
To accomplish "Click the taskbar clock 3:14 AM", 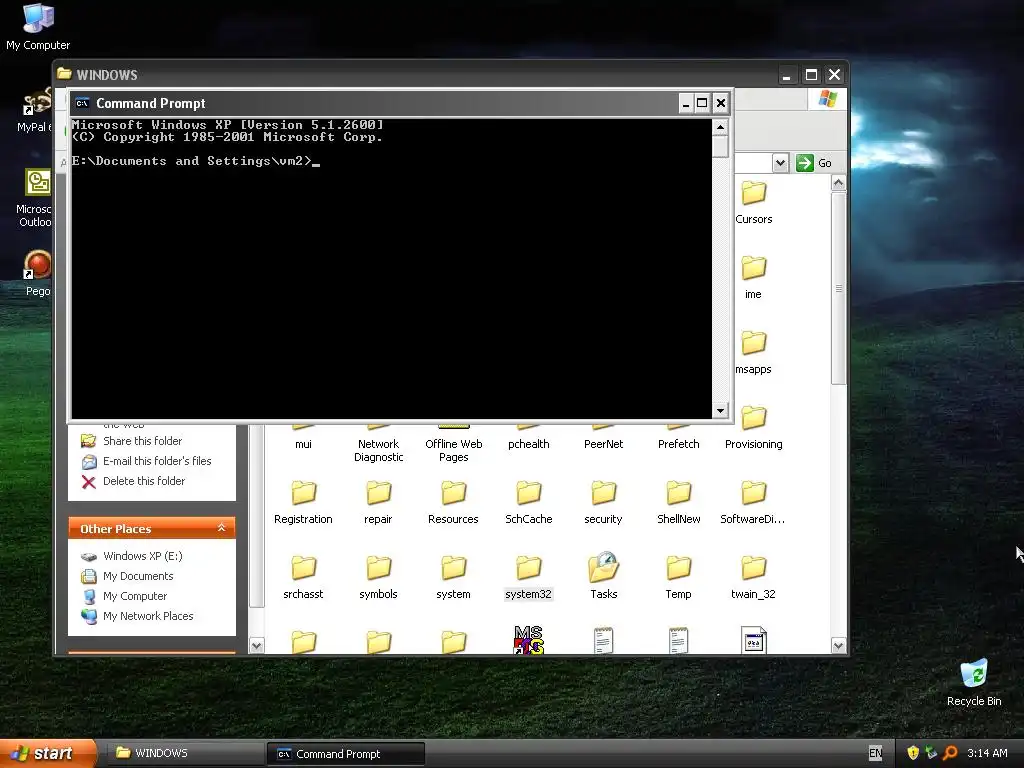I will coord(987,753).
